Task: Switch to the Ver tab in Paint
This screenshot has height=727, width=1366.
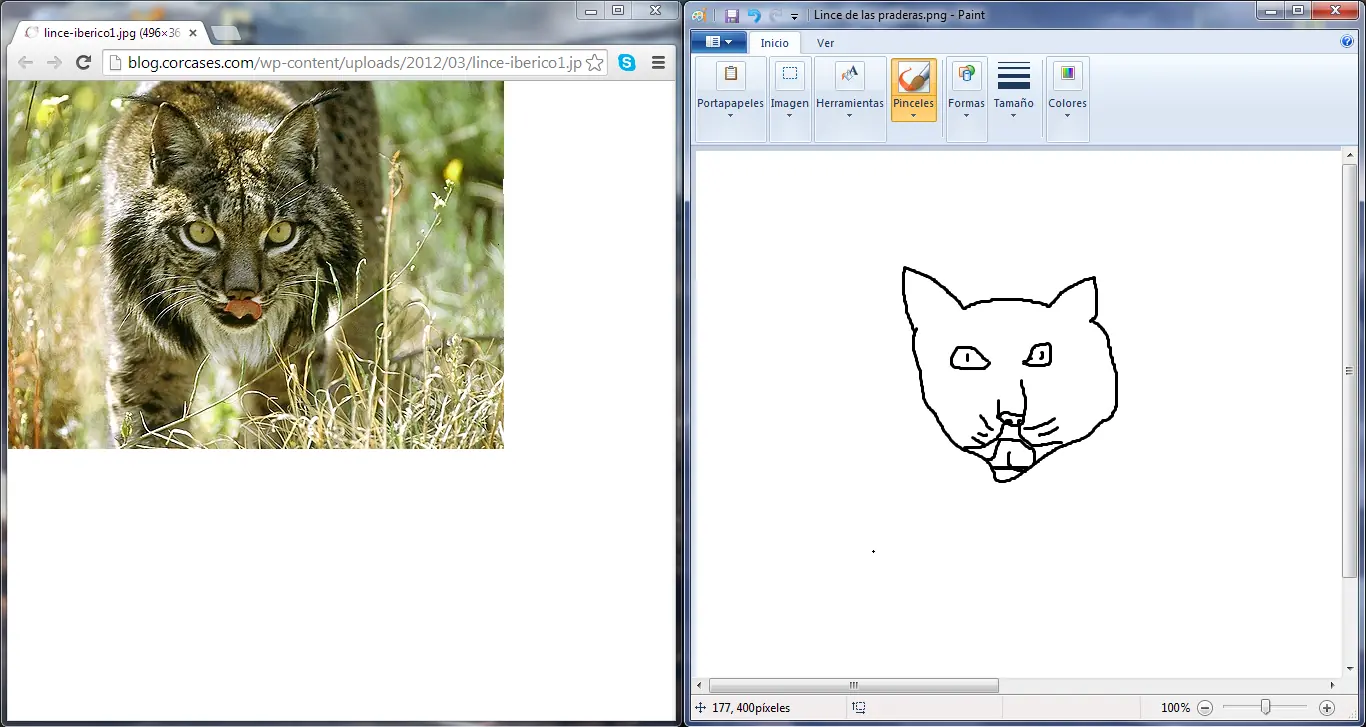Action: pyautogui.click(x=826, y=43)
